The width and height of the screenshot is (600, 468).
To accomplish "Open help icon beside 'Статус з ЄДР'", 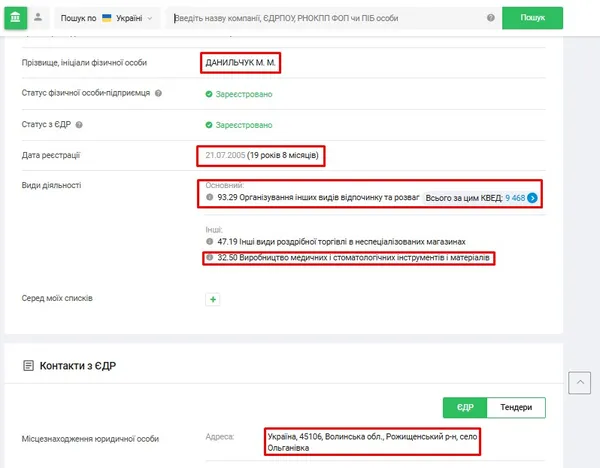I will [79, 125].
